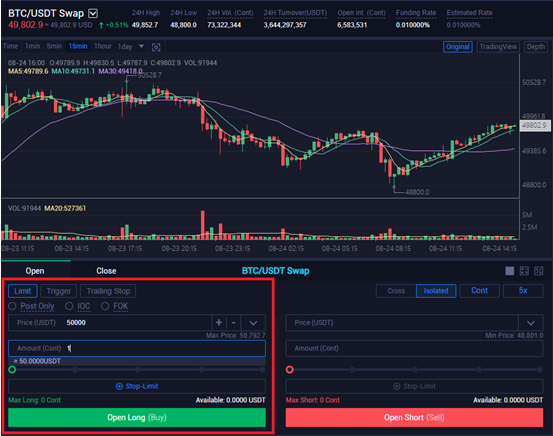
Task: Open the Cont unit selector
Action: [x=480, y=291]
